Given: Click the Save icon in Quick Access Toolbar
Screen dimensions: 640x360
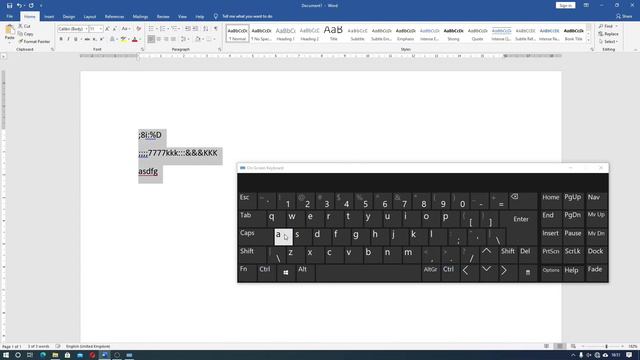Looking at the screenshot, I should coord(9,5).
